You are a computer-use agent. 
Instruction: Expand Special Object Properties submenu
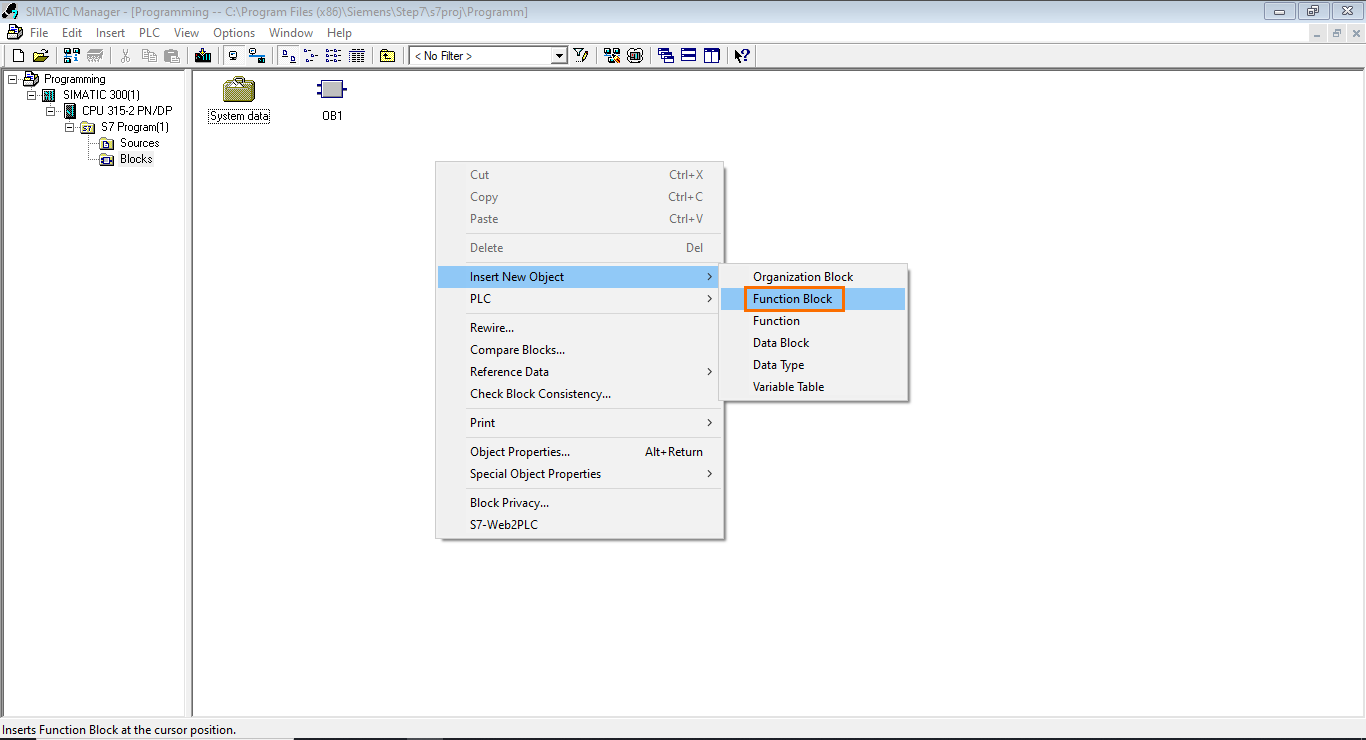point(579,474)
